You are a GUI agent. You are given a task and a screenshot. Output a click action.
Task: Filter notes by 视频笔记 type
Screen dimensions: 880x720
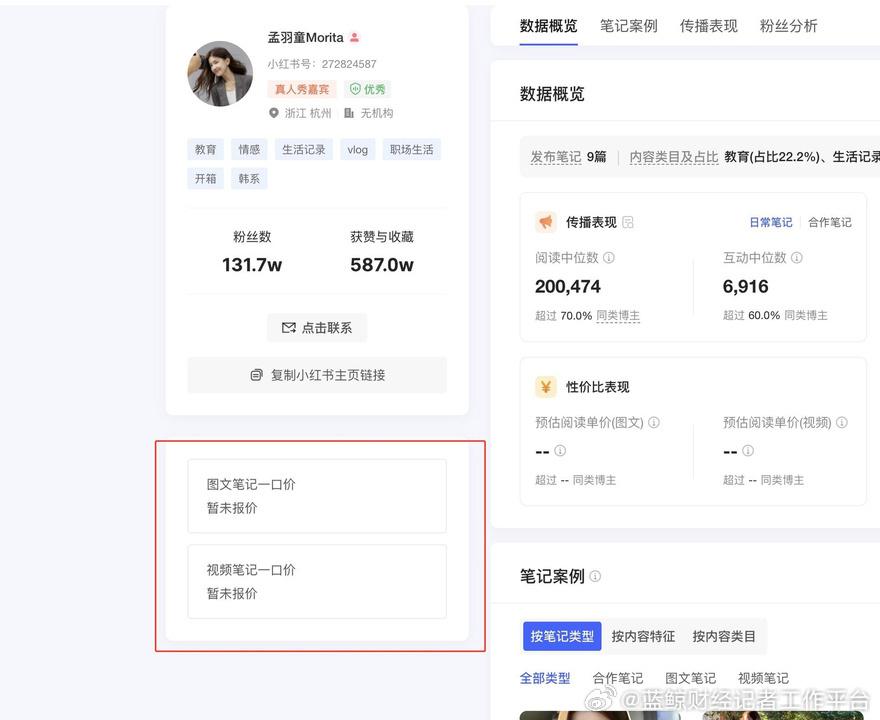point(763,678)
